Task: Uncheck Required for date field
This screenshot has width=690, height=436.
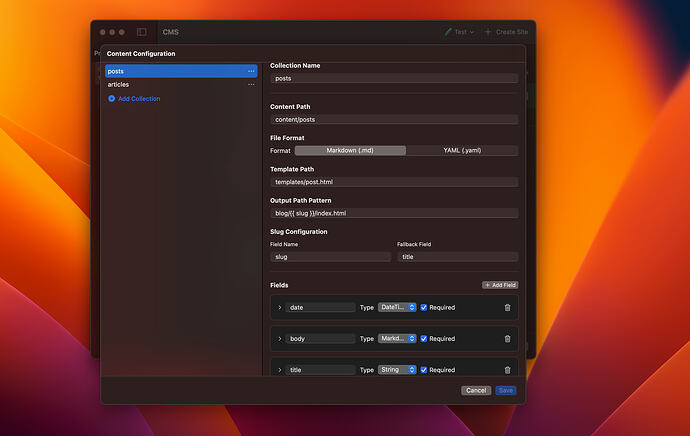Action: (x=424, y=308)
